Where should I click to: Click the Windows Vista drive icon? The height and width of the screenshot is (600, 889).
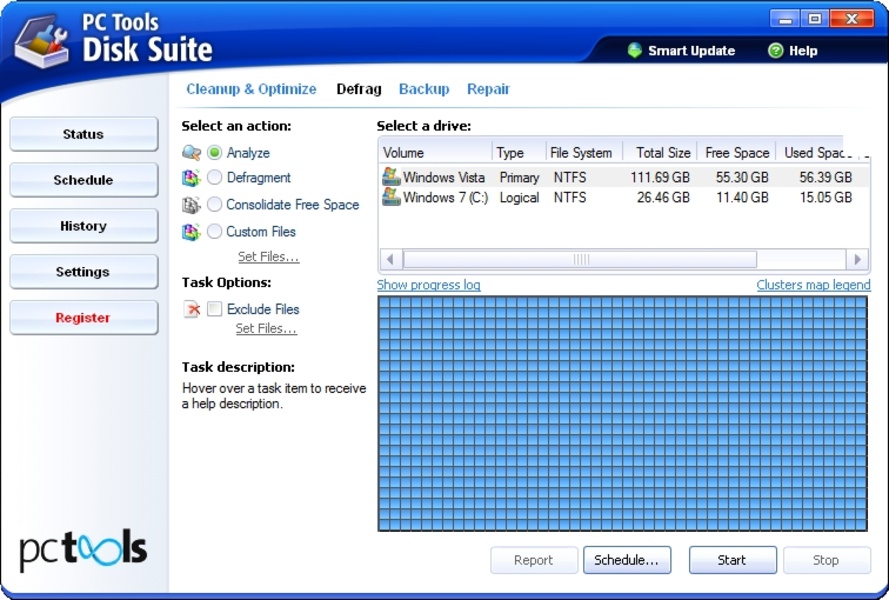(x=391, y=177)
